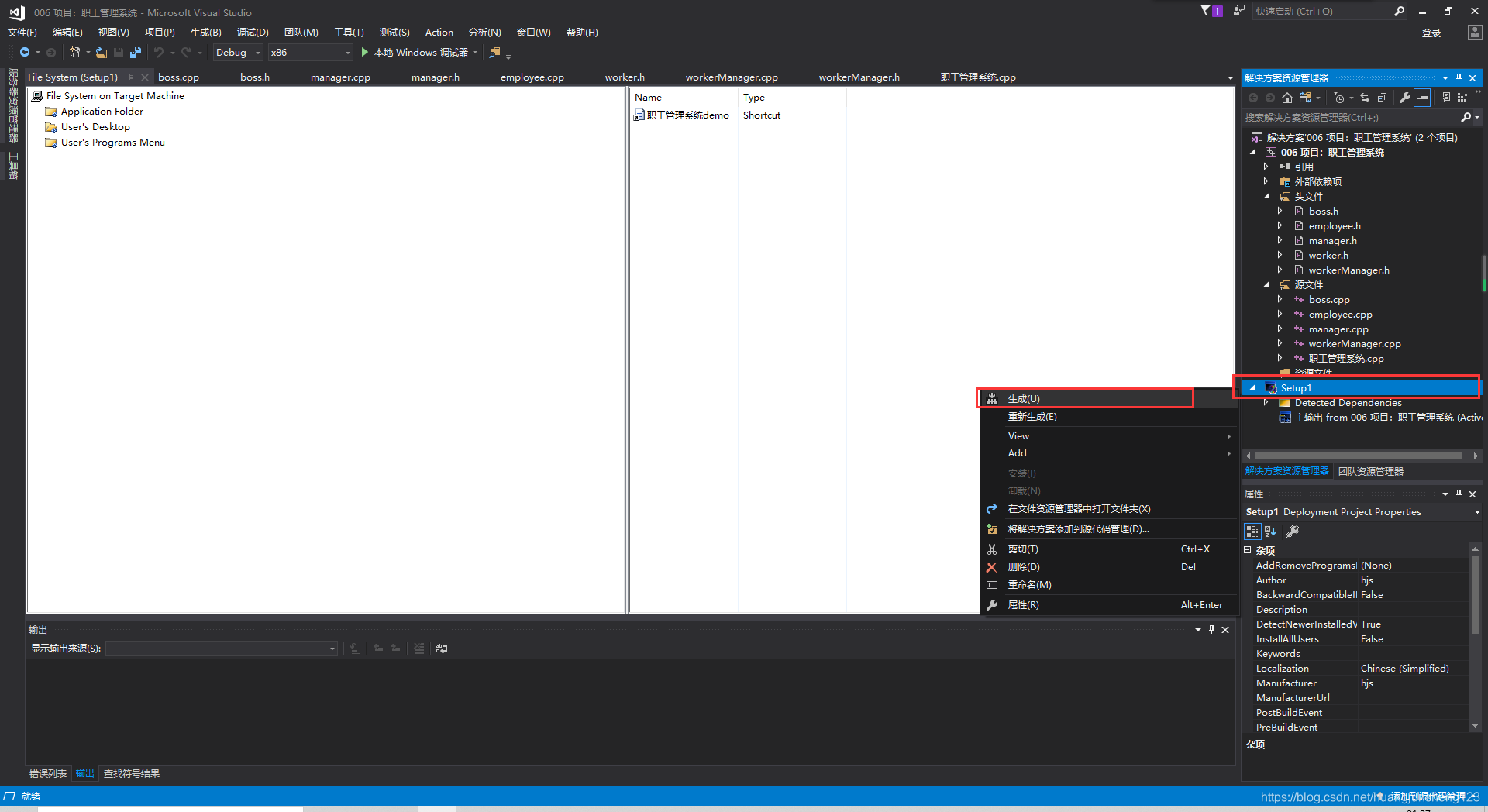Open the 显示输出来源 dropdown
The width and height of the screenshot is (1488, 812).
pyautogui.click(x=222, y=649)
